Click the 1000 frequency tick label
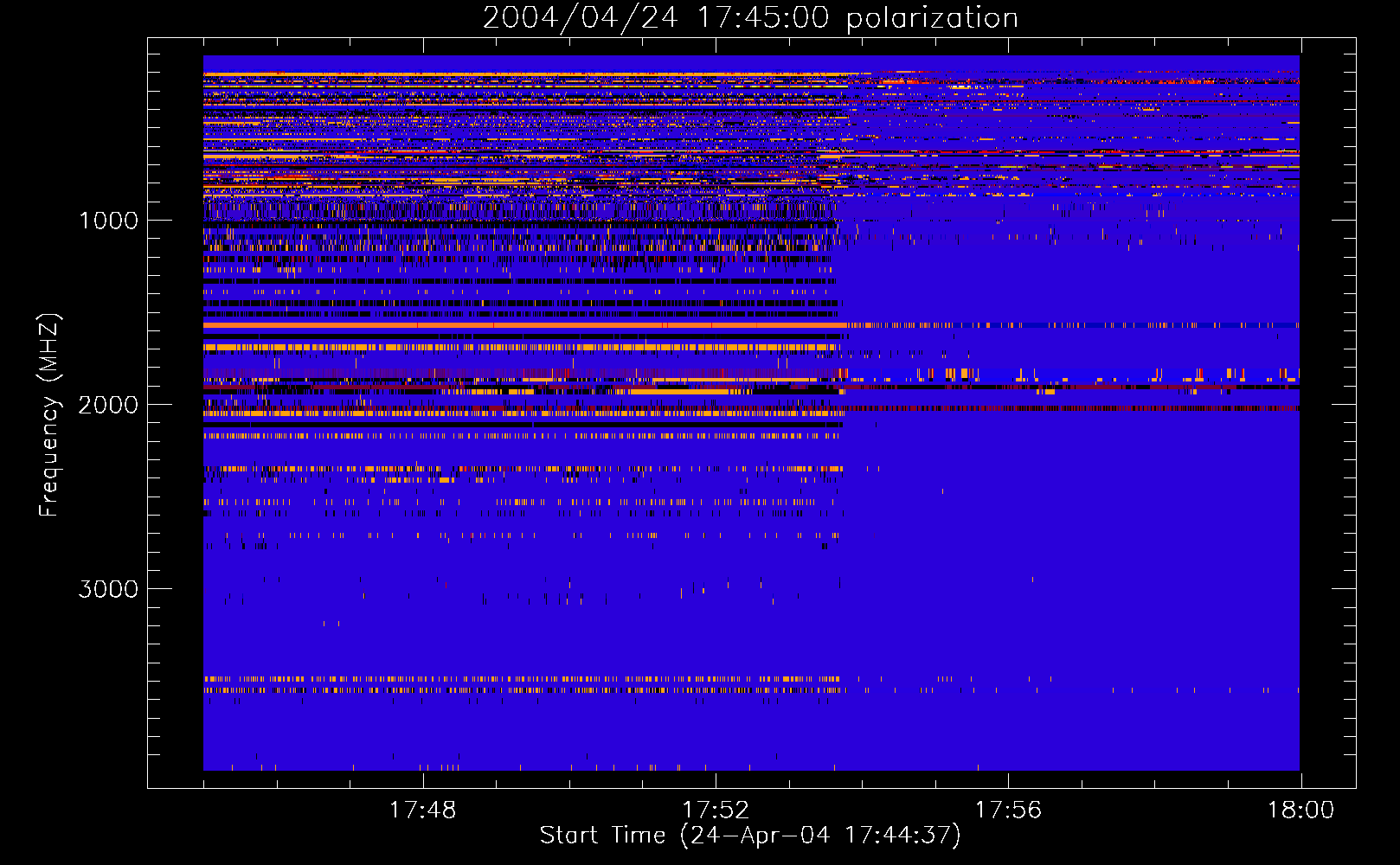Screen dimensions: 1400x865 click(x=108, y=221)
